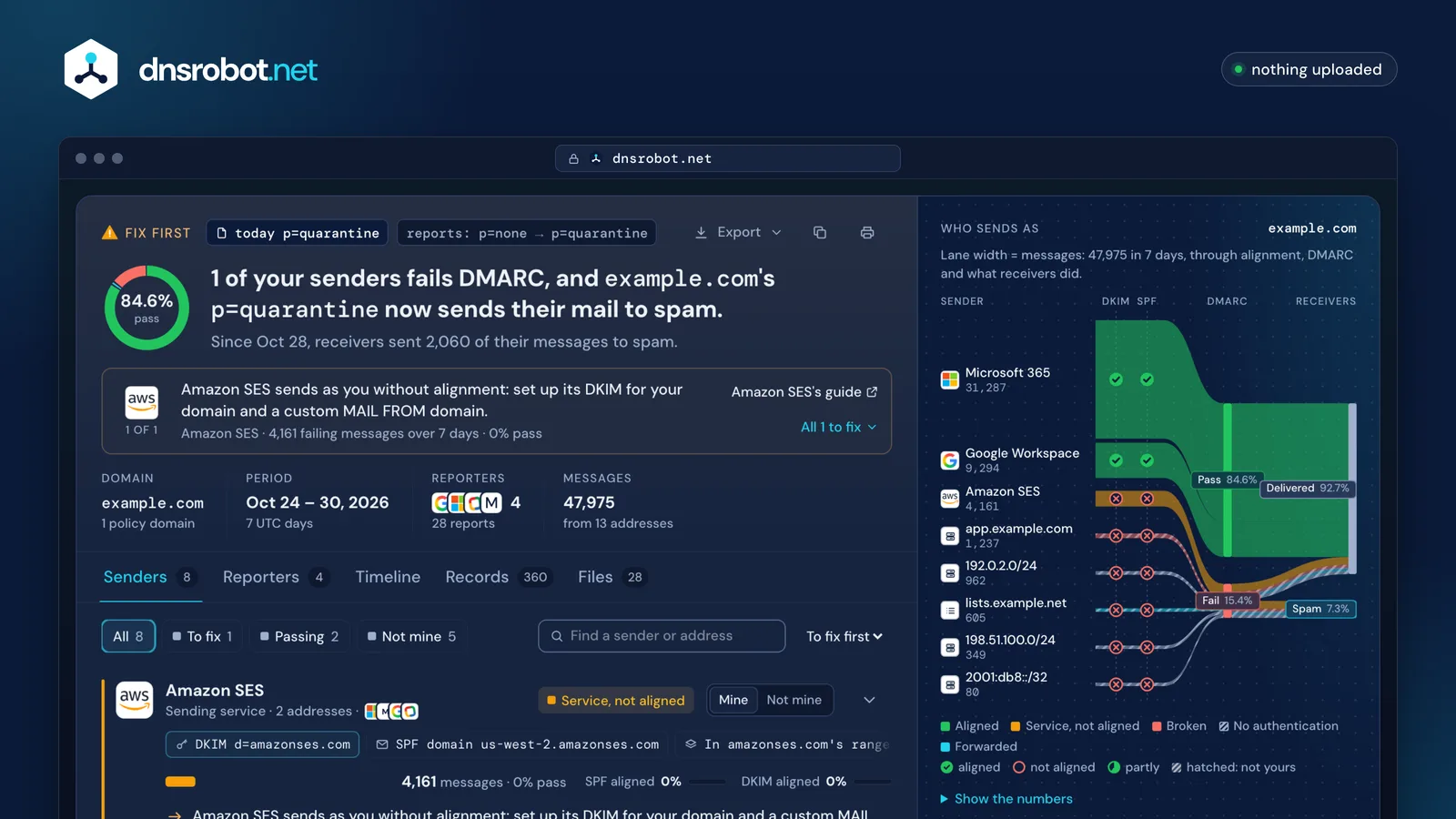Image resolution: width=1456 pixels, height=819 pixels.
Task: Click the copy icon next to Export
Action: pyautogui.click(x=820, y=233)
